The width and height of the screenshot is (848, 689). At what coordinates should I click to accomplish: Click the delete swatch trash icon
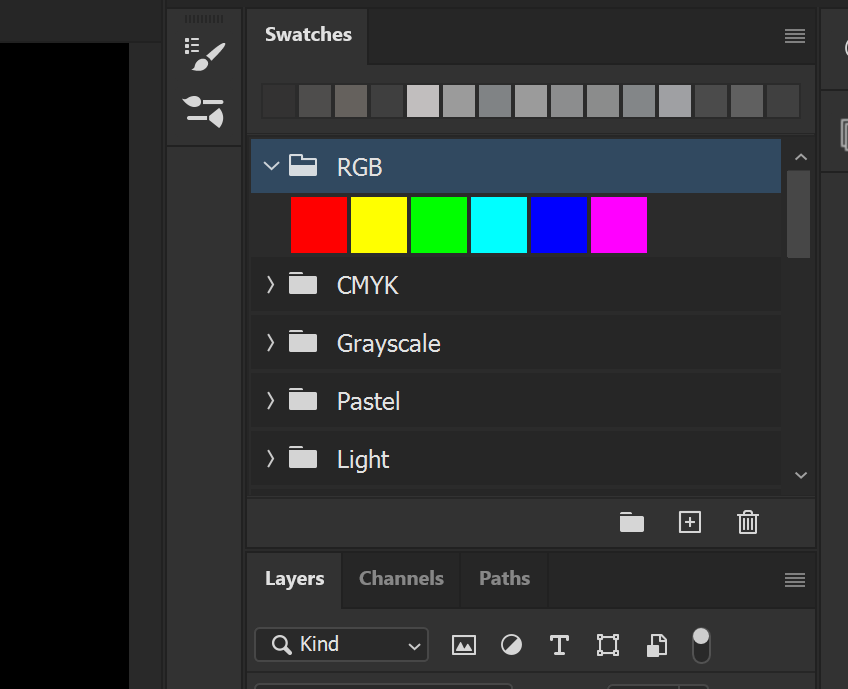[x=748, y=522]
